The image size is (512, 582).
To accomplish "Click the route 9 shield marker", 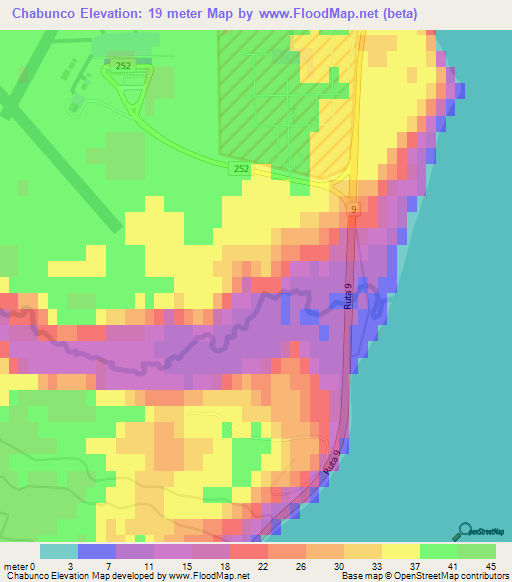I will 353,209.
